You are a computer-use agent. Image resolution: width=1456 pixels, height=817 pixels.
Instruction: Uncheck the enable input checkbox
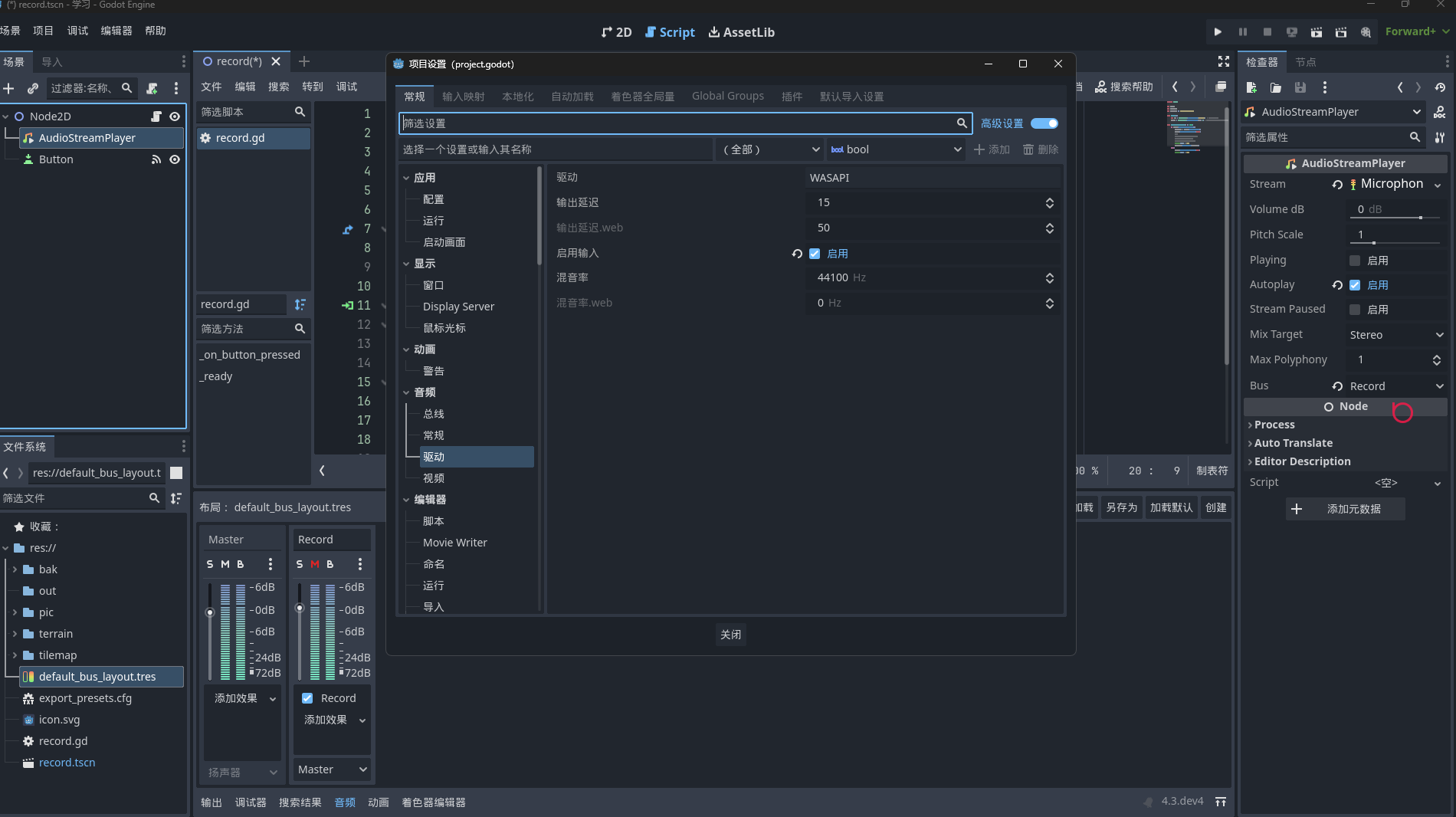coord(815,254)
